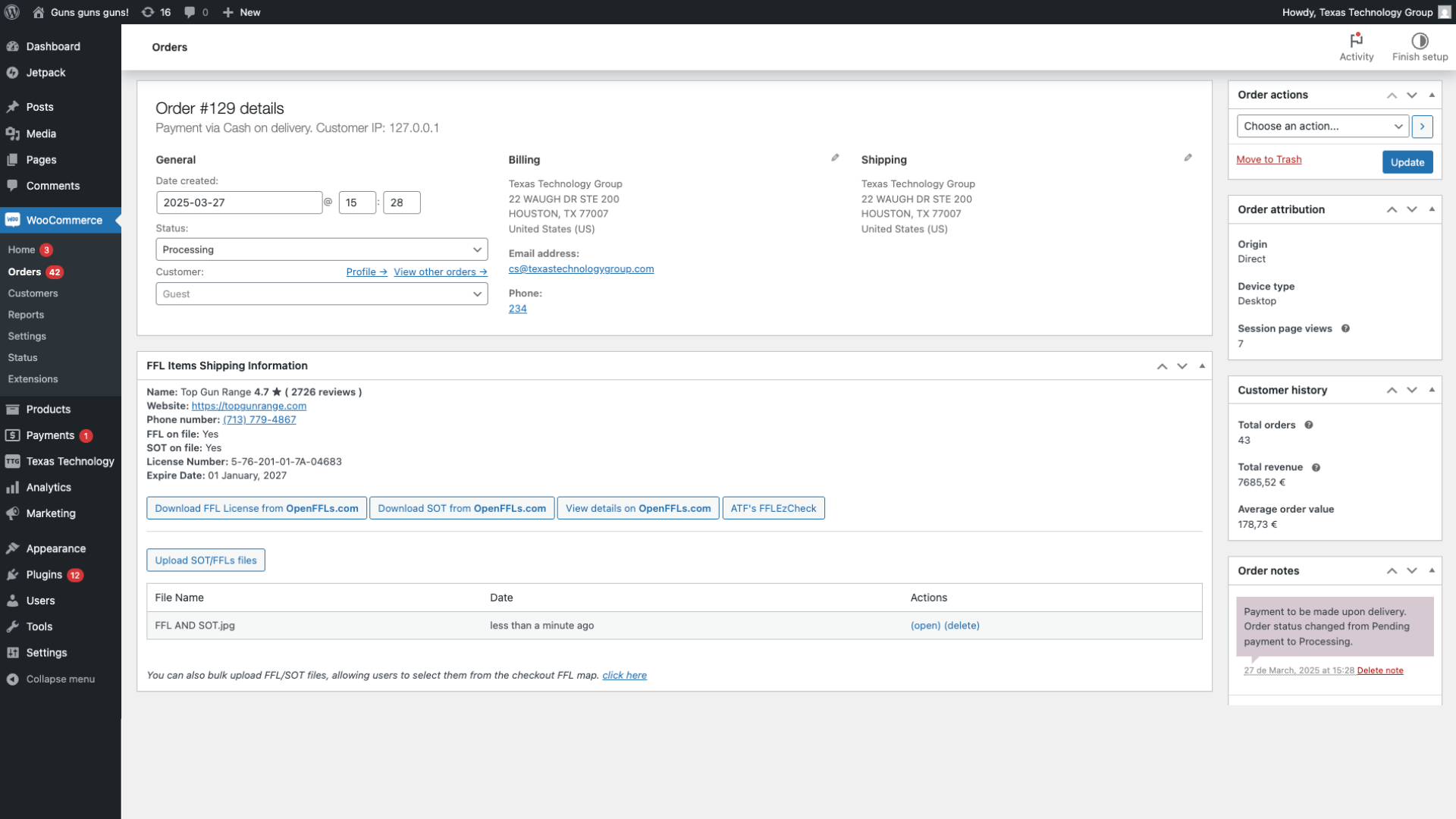
Task: Click Download FFL License from OpenFFLs.com
Action: [x=256, y=508]
